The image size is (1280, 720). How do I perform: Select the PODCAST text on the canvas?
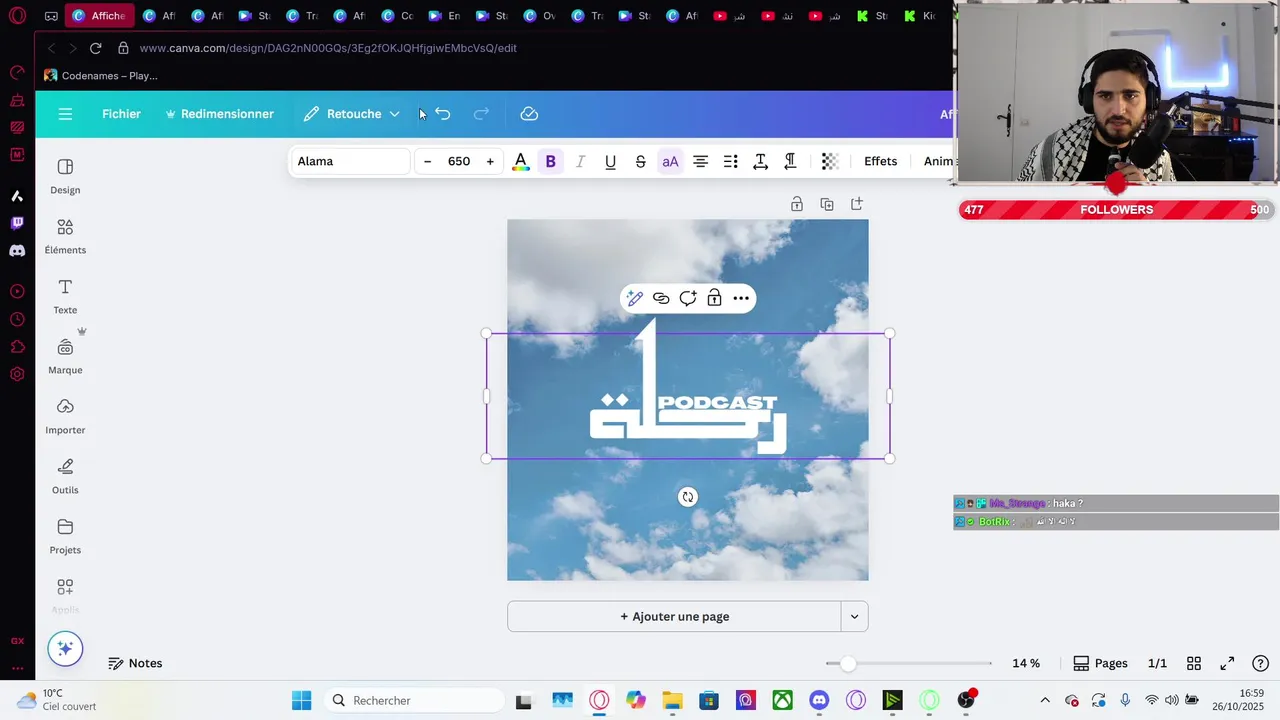click(717, 403)
